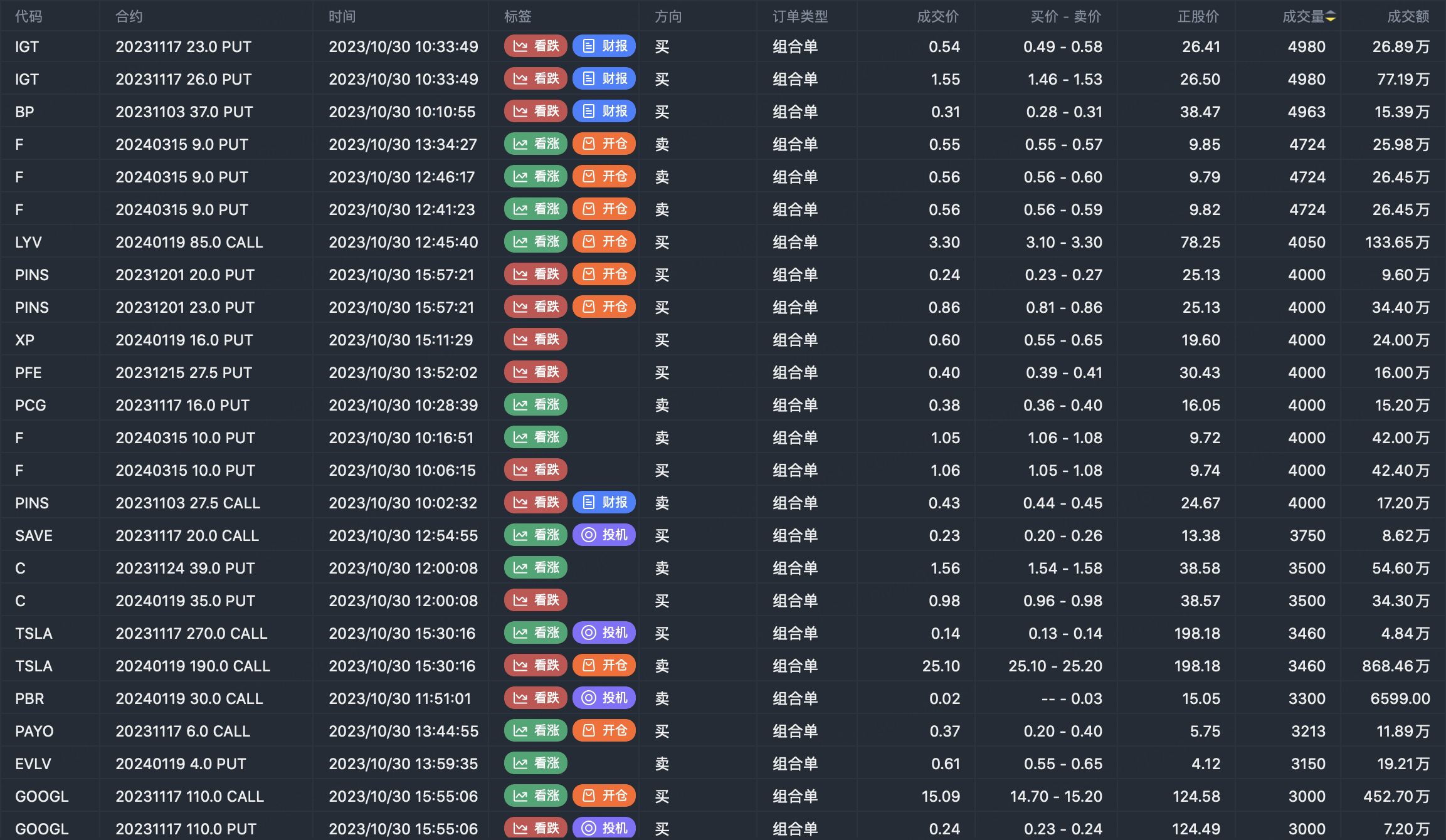
Task: Click the 订单类型 column header
Action: 800,16
